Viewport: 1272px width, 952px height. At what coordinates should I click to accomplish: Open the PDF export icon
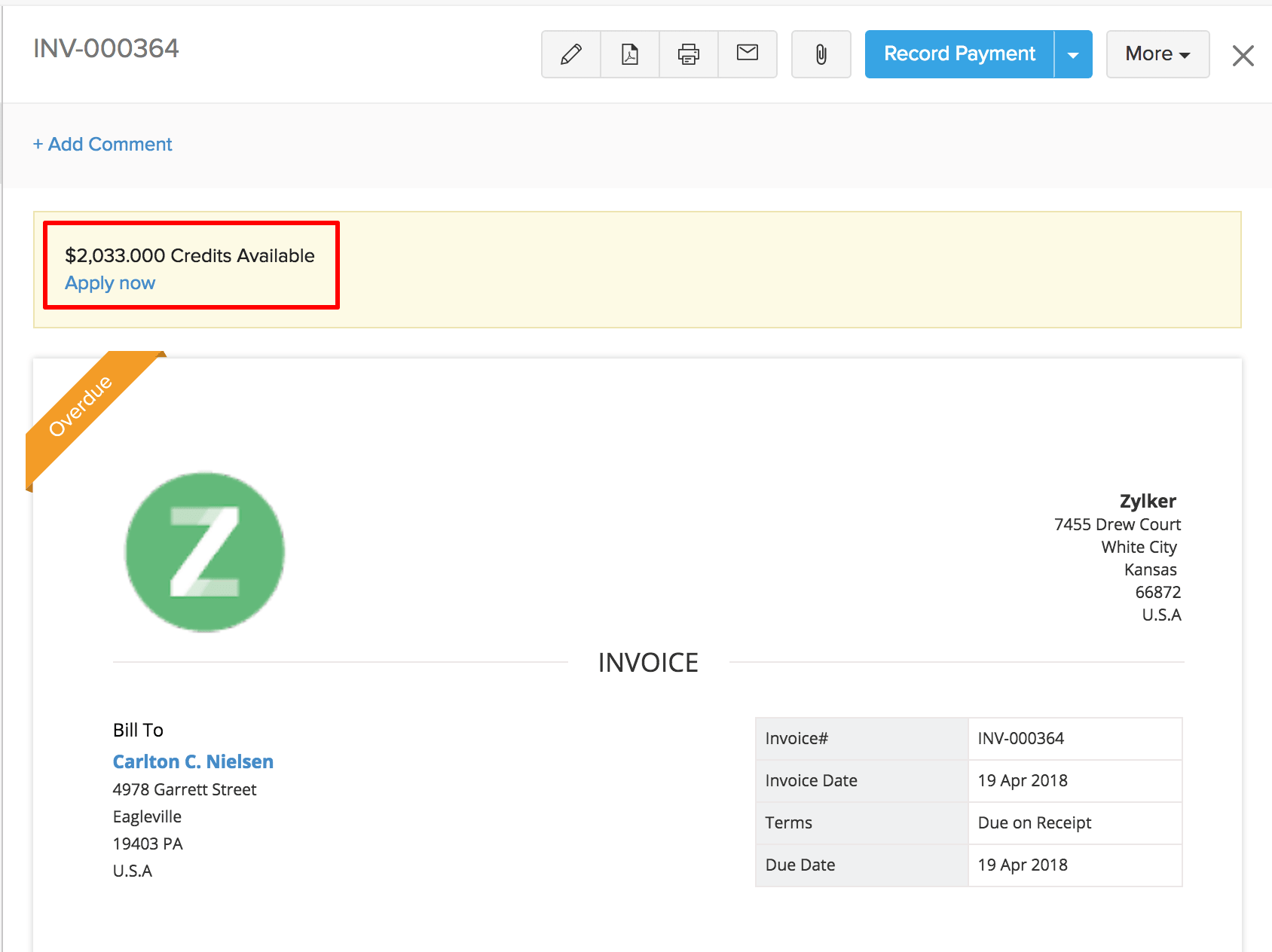629,53
